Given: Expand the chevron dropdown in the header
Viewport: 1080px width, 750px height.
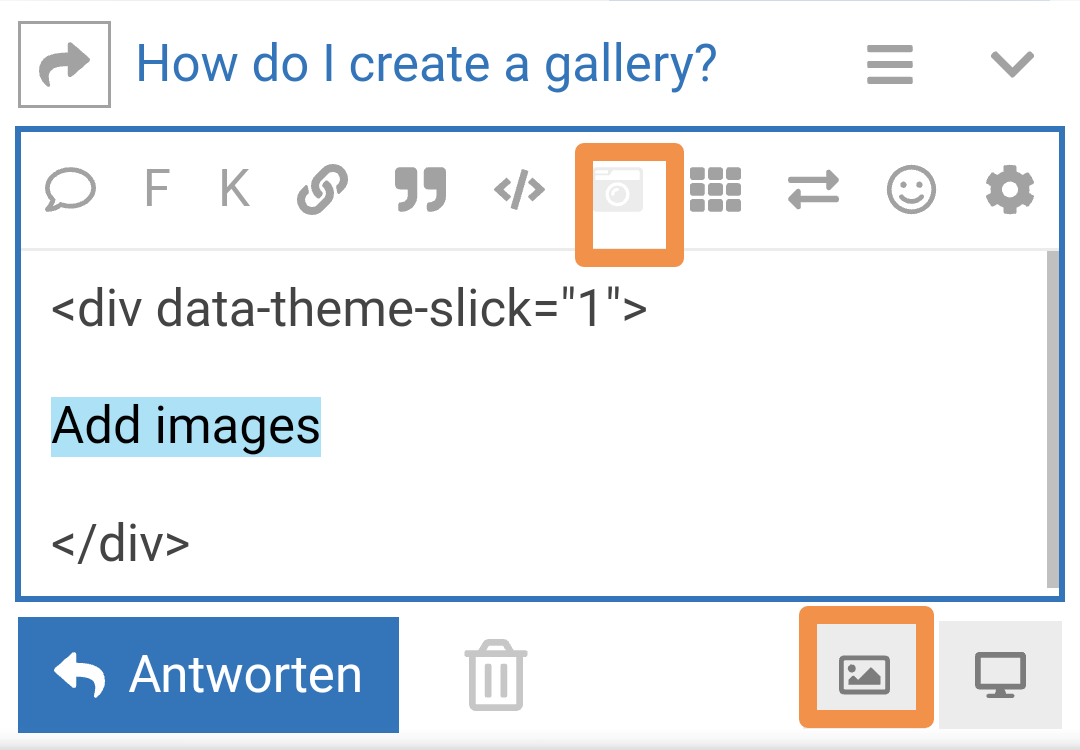Looking at the screenshot, I should coord(1011,65).
